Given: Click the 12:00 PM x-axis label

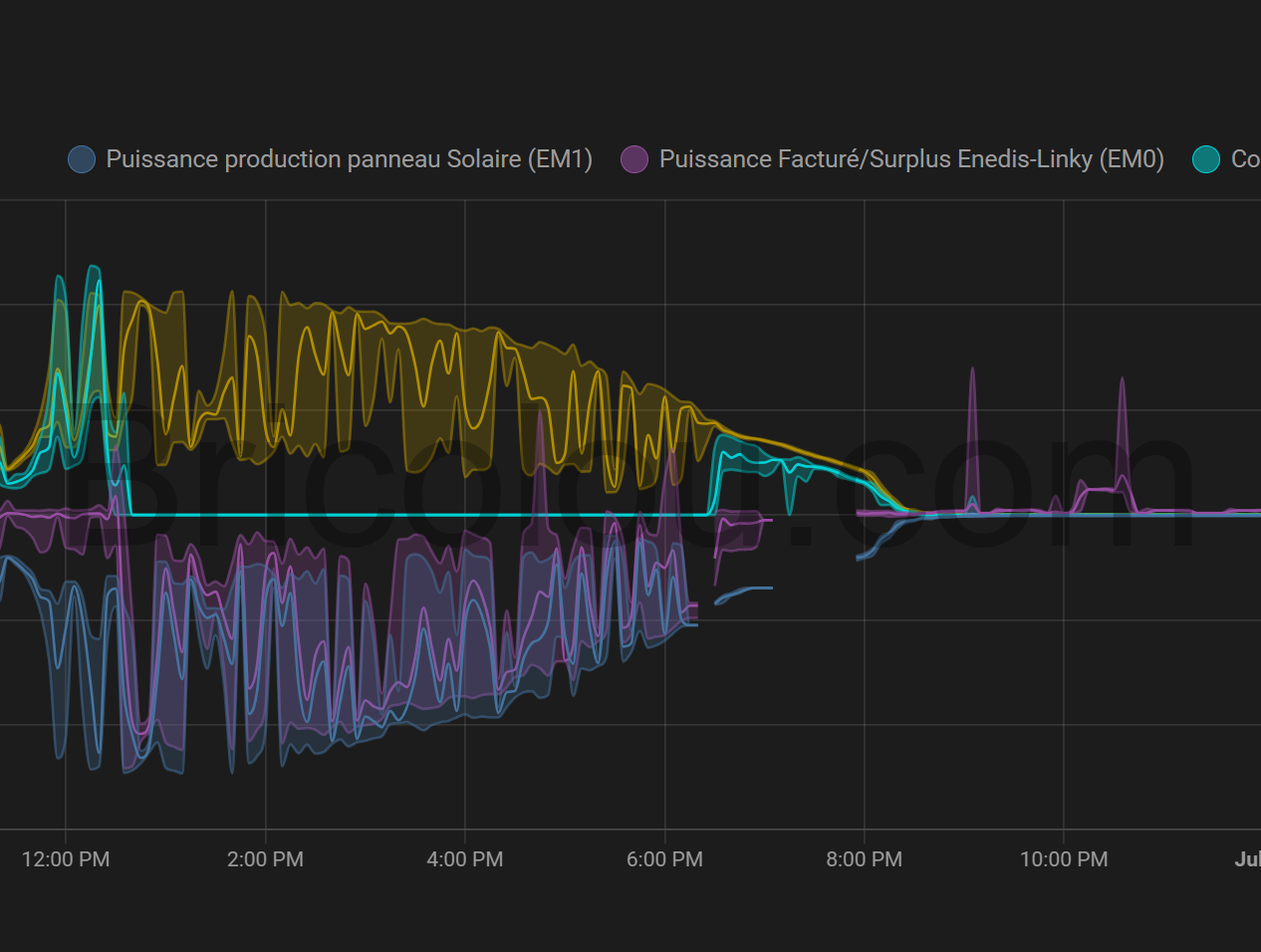Looking at the screenshot, I should [x=66, y=859].
